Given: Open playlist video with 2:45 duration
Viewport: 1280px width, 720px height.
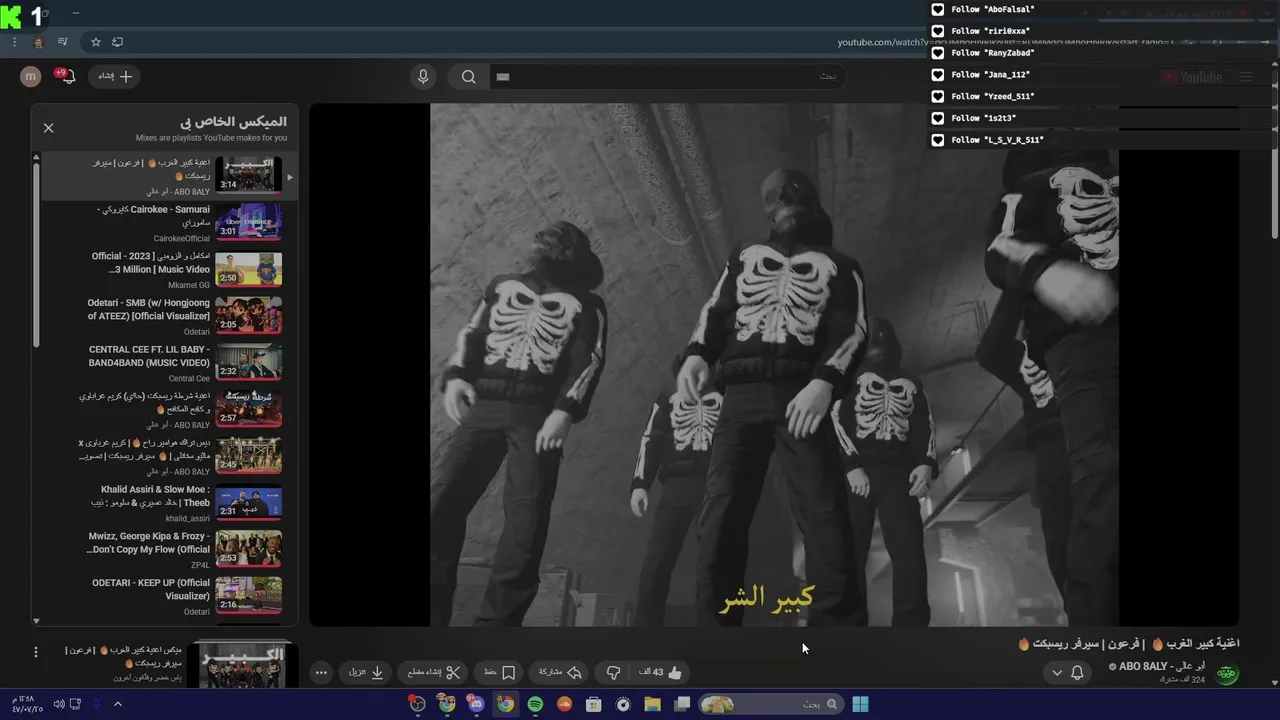Looking at the screenshot, I should click(x=248, y=455).
